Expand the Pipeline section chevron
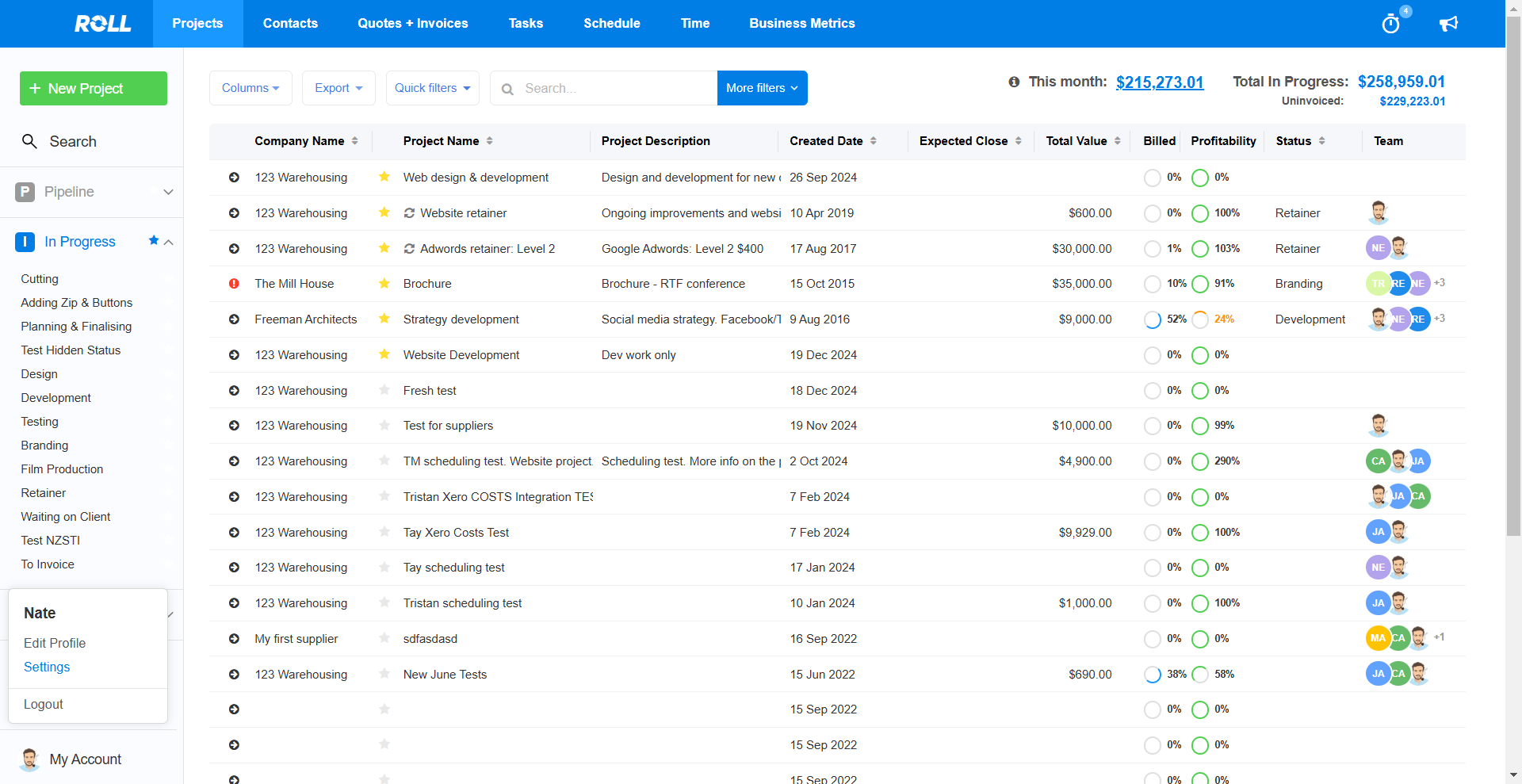 click(x=168, y=192)
